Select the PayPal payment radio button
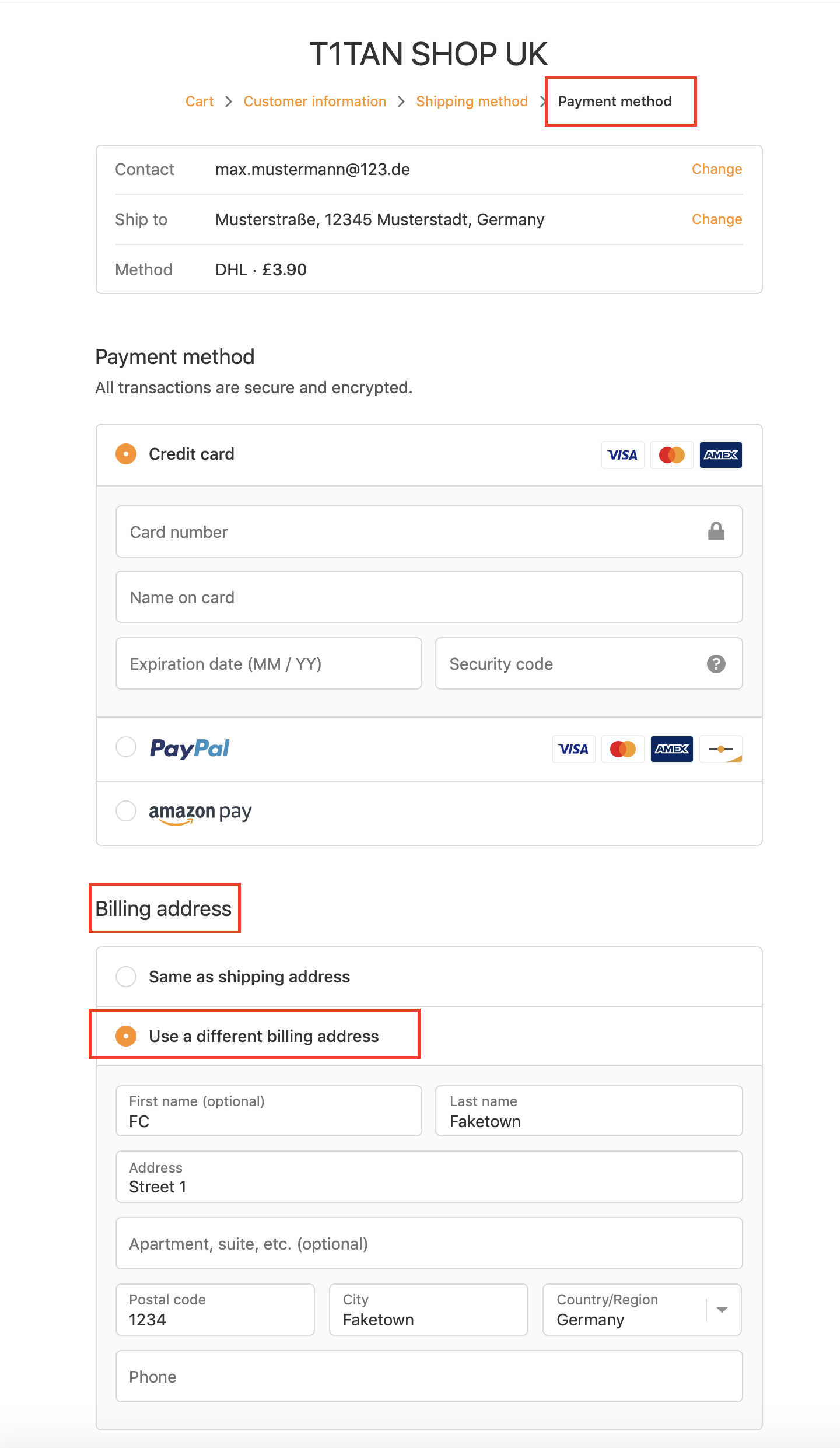This screenshot has width=840, height=1448. point(126,747)
